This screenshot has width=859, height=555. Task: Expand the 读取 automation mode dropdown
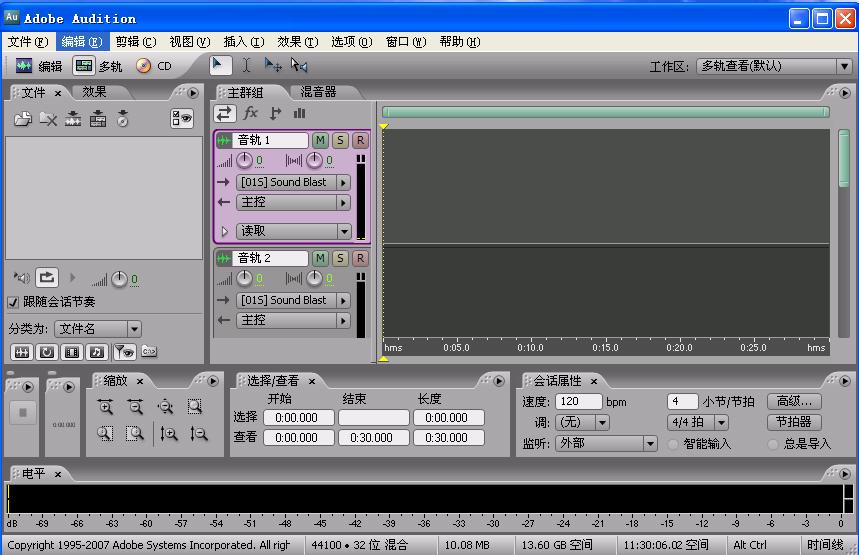point(344,231)
